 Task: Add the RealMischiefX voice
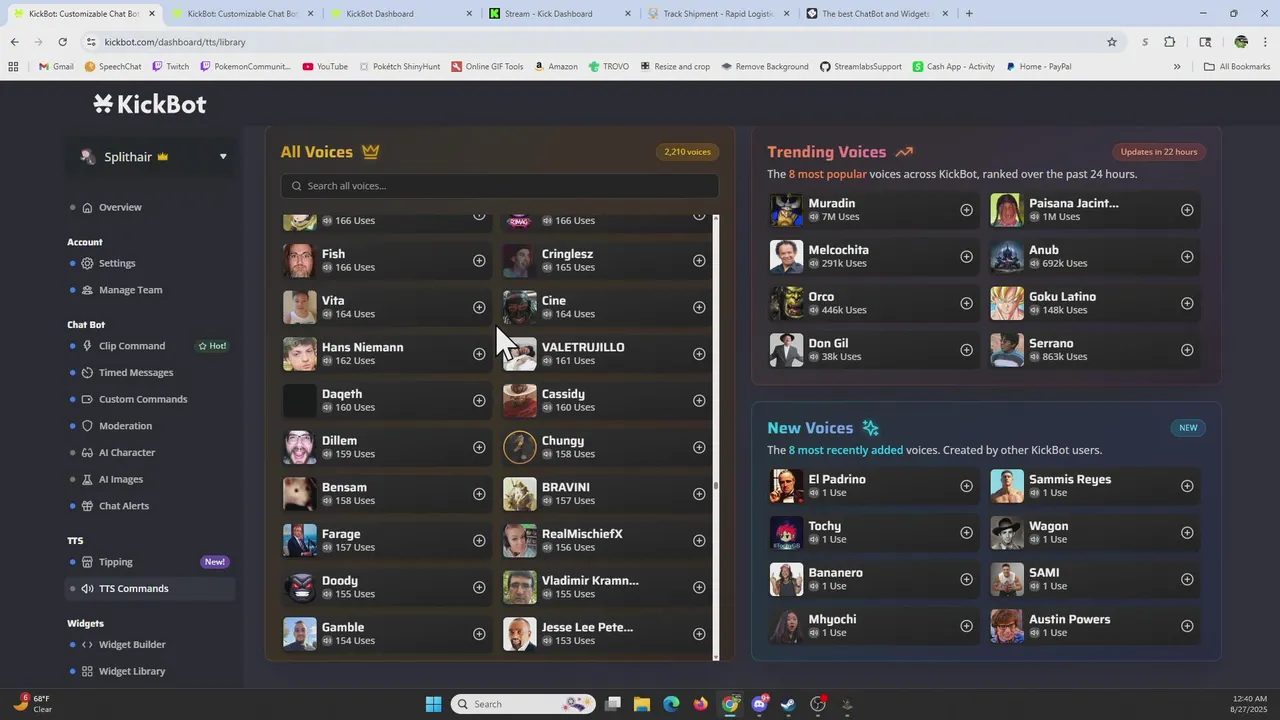click(x=699, y=540)
